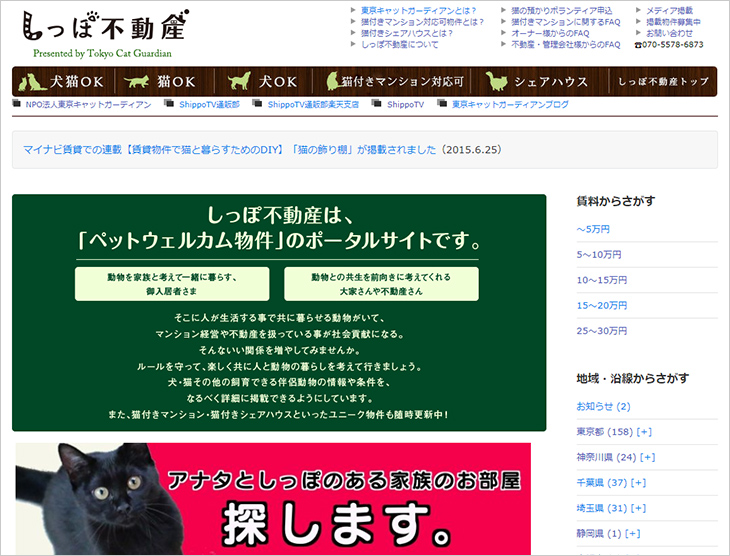Image resolution: width=730 pixels, height=556 pixels.
Task: Expand the 神奈川県 (24) region list
Action: point(647,457)
